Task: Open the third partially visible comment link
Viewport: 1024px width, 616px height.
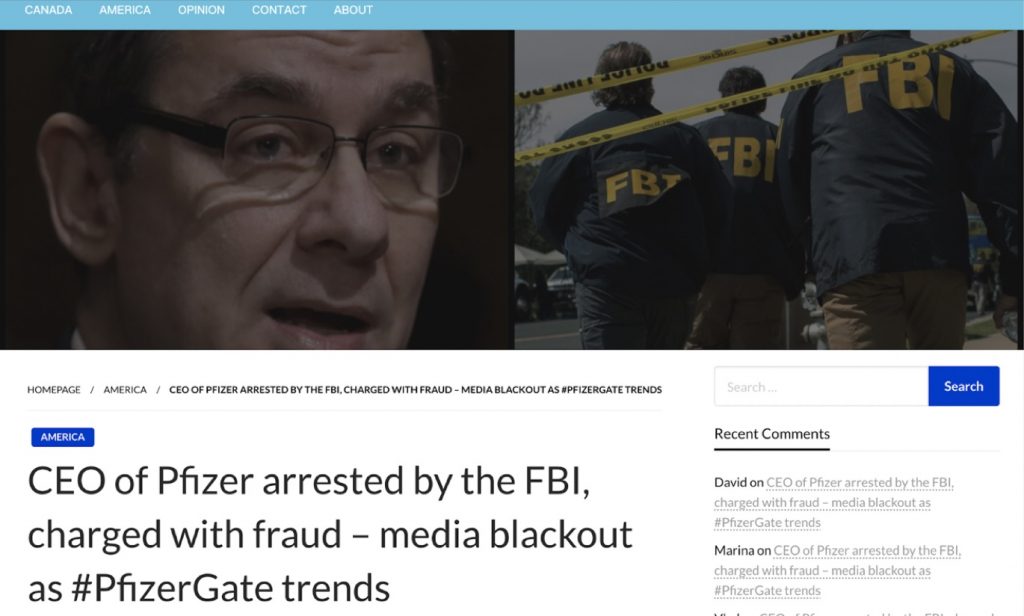Action: click(878, 613)
